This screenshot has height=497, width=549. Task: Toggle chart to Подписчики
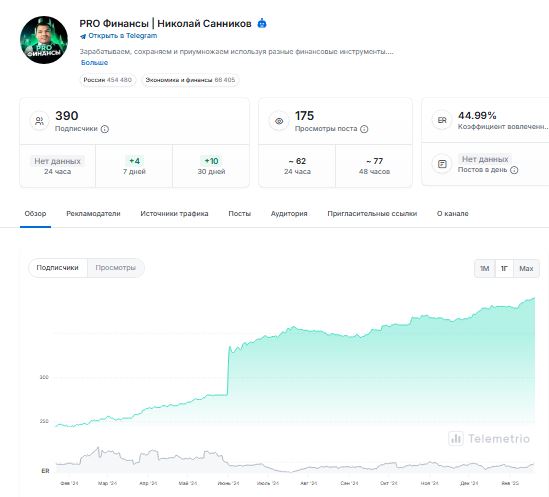tap(57, 268)
